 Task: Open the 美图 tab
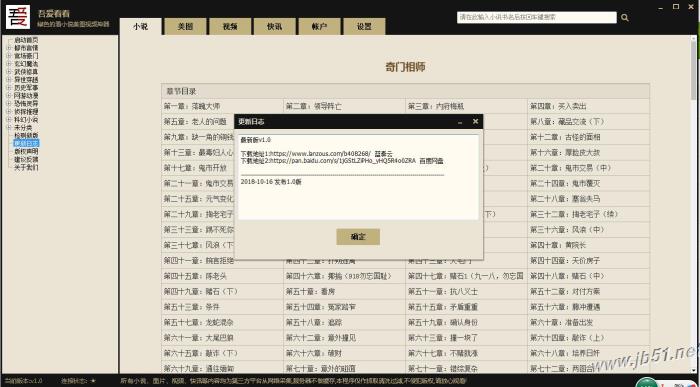[x=185, y=26]
